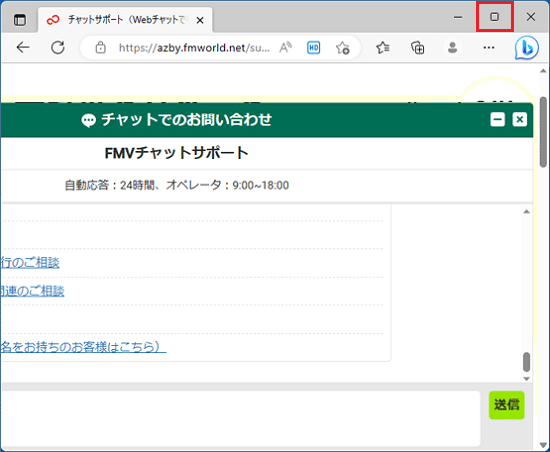Click the chat scroll down arrow
Image resolution: width=550 pixels, height=452 pixels.
526,378
